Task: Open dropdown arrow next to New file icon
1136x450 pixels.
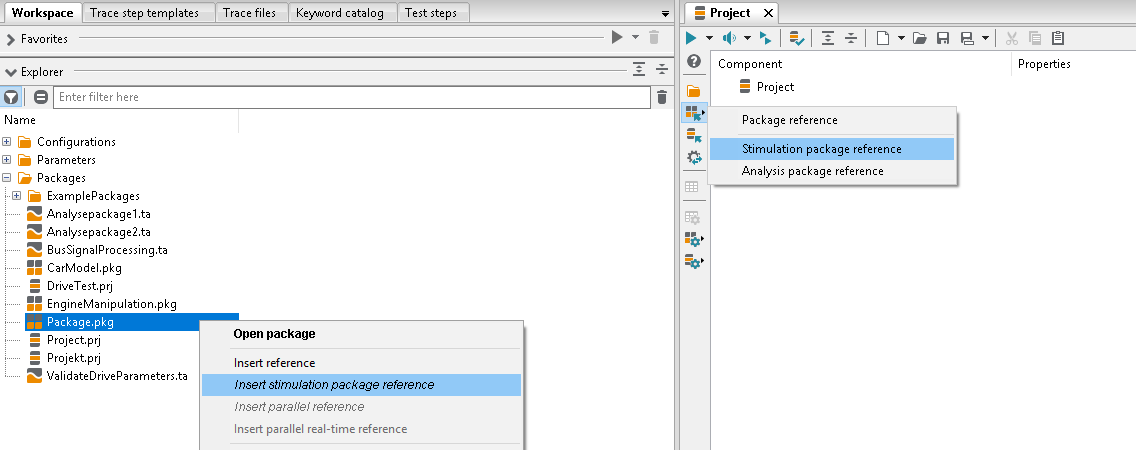Action: pyautogui.click(x=901, y=38)
